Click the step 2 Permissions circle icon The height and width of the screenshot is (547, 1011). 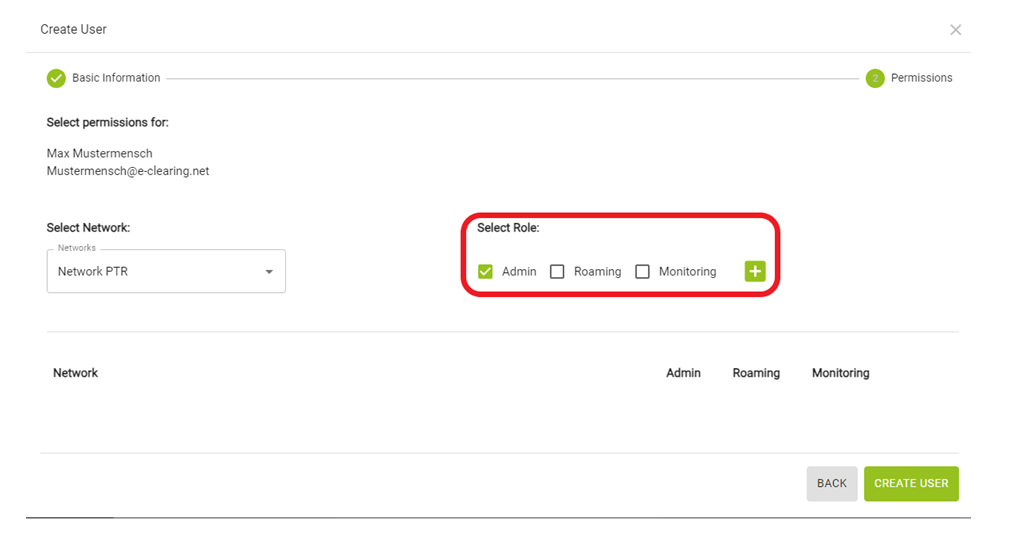(875, 78)
